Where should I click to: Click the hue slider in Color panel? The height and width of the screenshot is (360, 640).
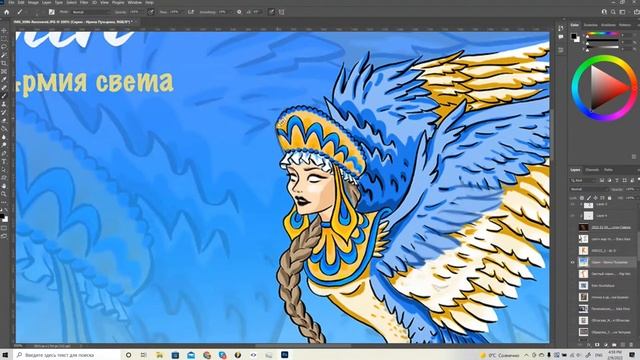pos(603,34)
